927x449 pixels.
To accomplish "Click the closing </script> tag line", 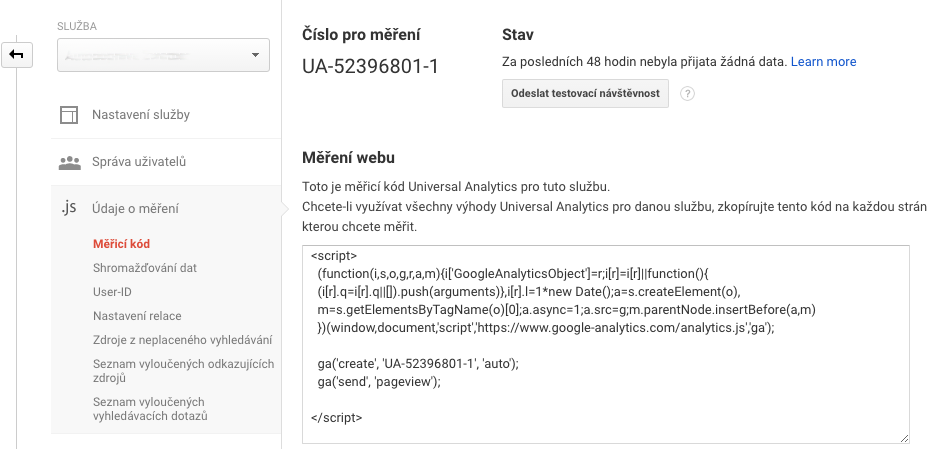I will tap(336, 418).
